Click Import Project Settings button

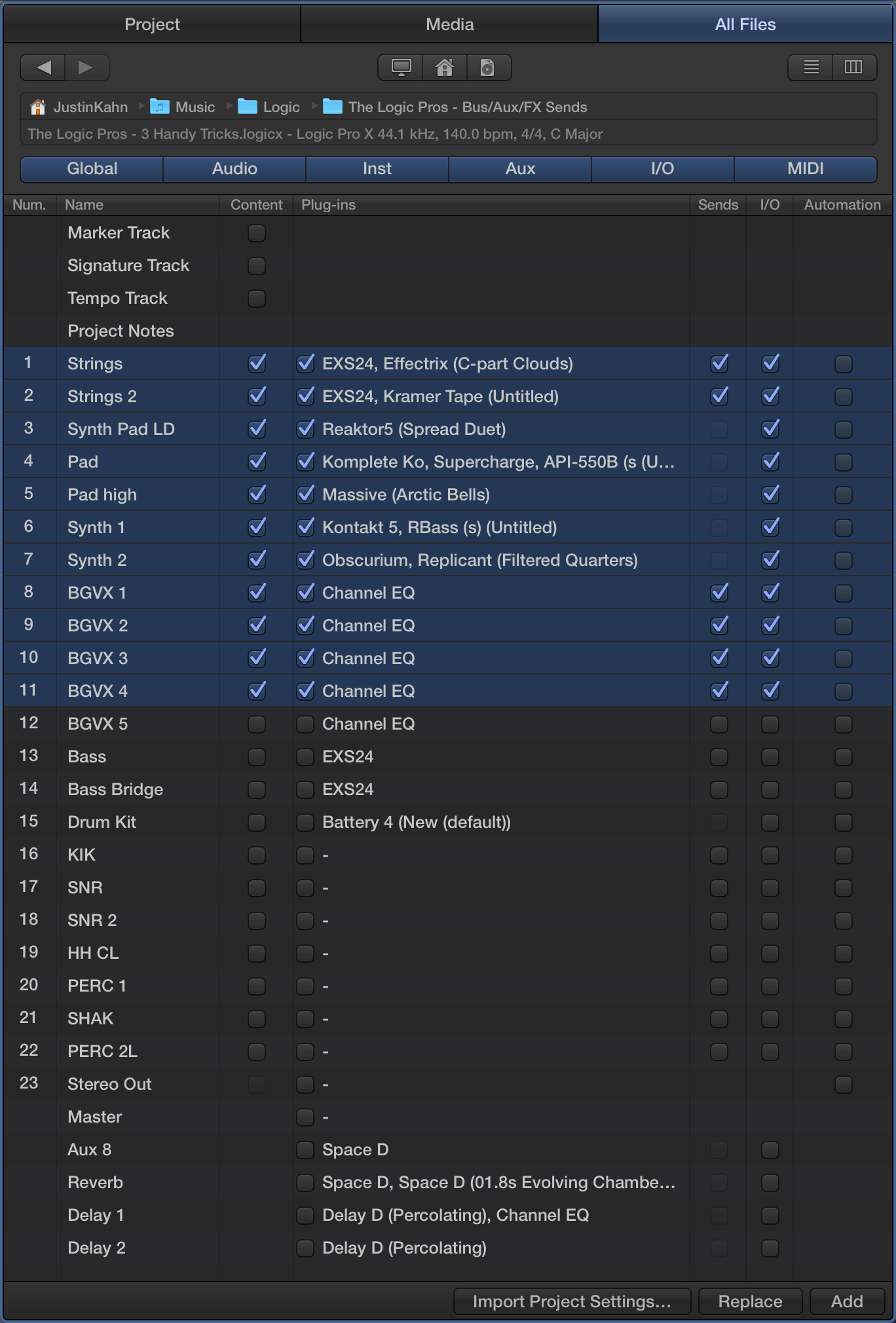(572, 1301)
